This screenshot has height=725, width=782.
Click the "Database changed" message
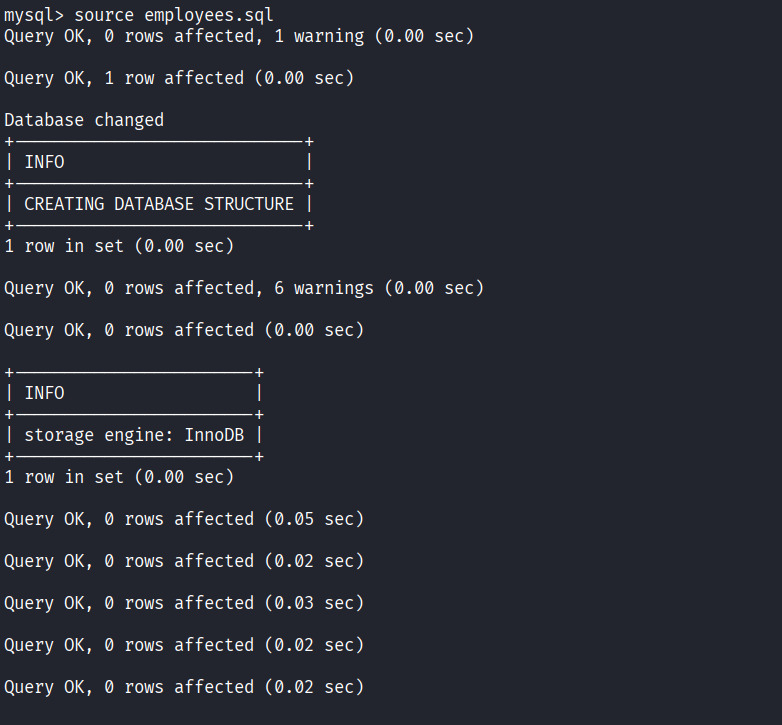coord(84,120)
